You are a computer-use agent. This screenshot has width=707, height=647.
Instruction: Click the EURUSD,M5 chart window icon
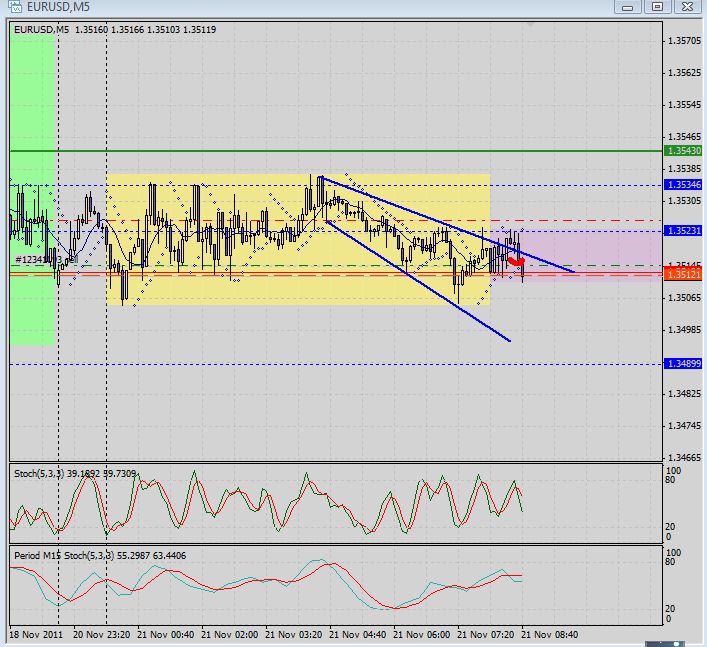15,6
